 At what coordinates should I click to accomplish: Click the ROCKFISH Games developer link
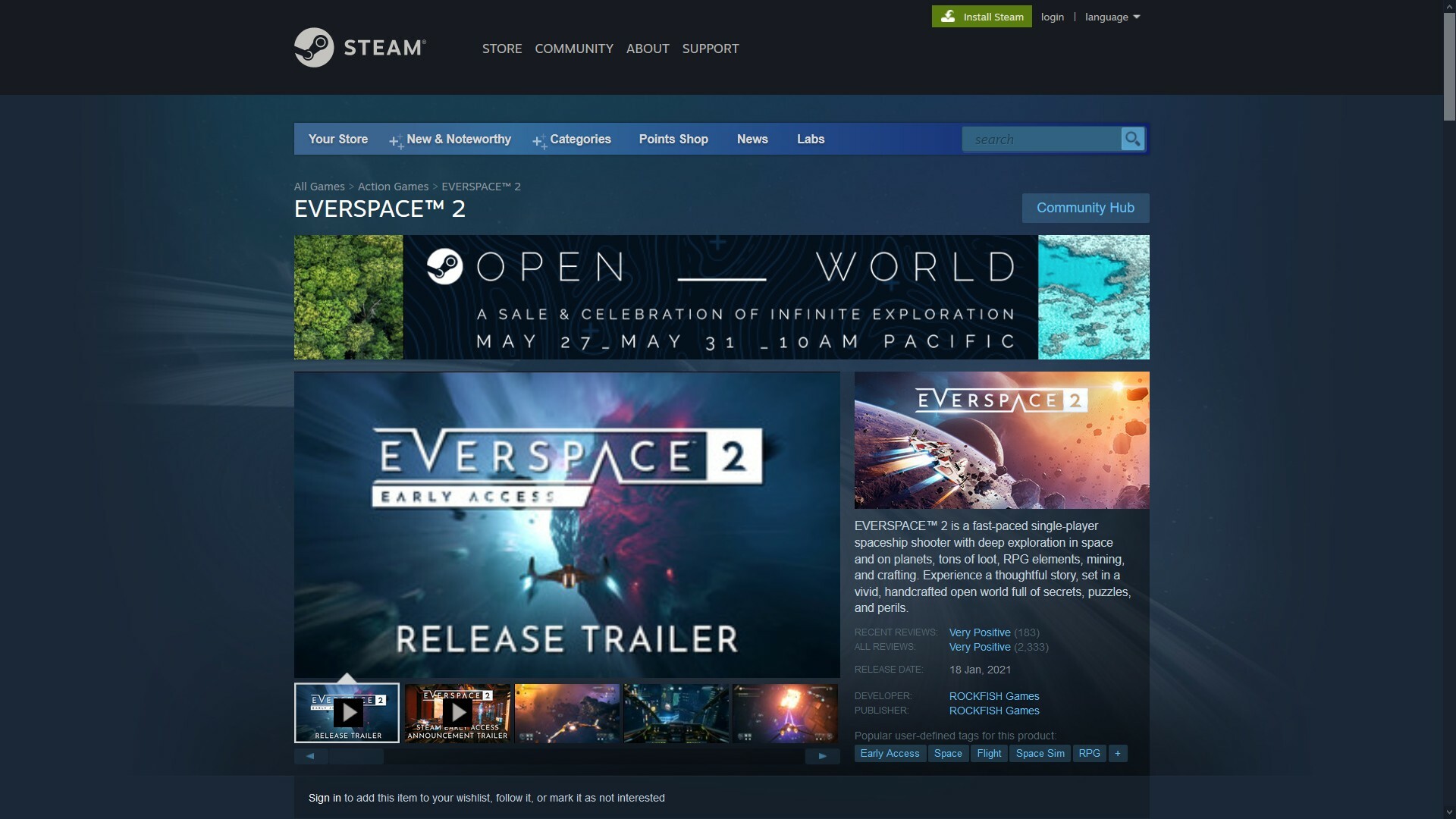pos(994,696)
